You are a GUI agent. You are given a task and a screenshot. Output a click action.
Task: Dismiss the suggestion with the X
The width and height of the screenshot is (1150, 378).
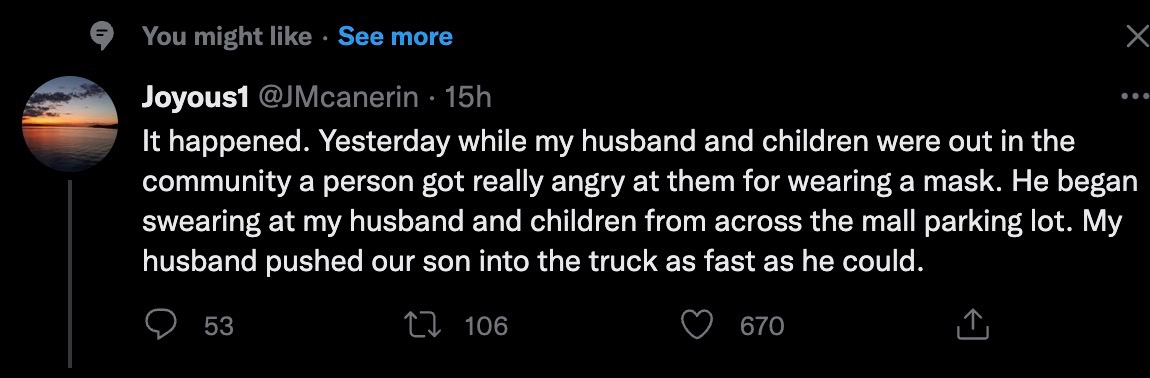point(1138,35)
